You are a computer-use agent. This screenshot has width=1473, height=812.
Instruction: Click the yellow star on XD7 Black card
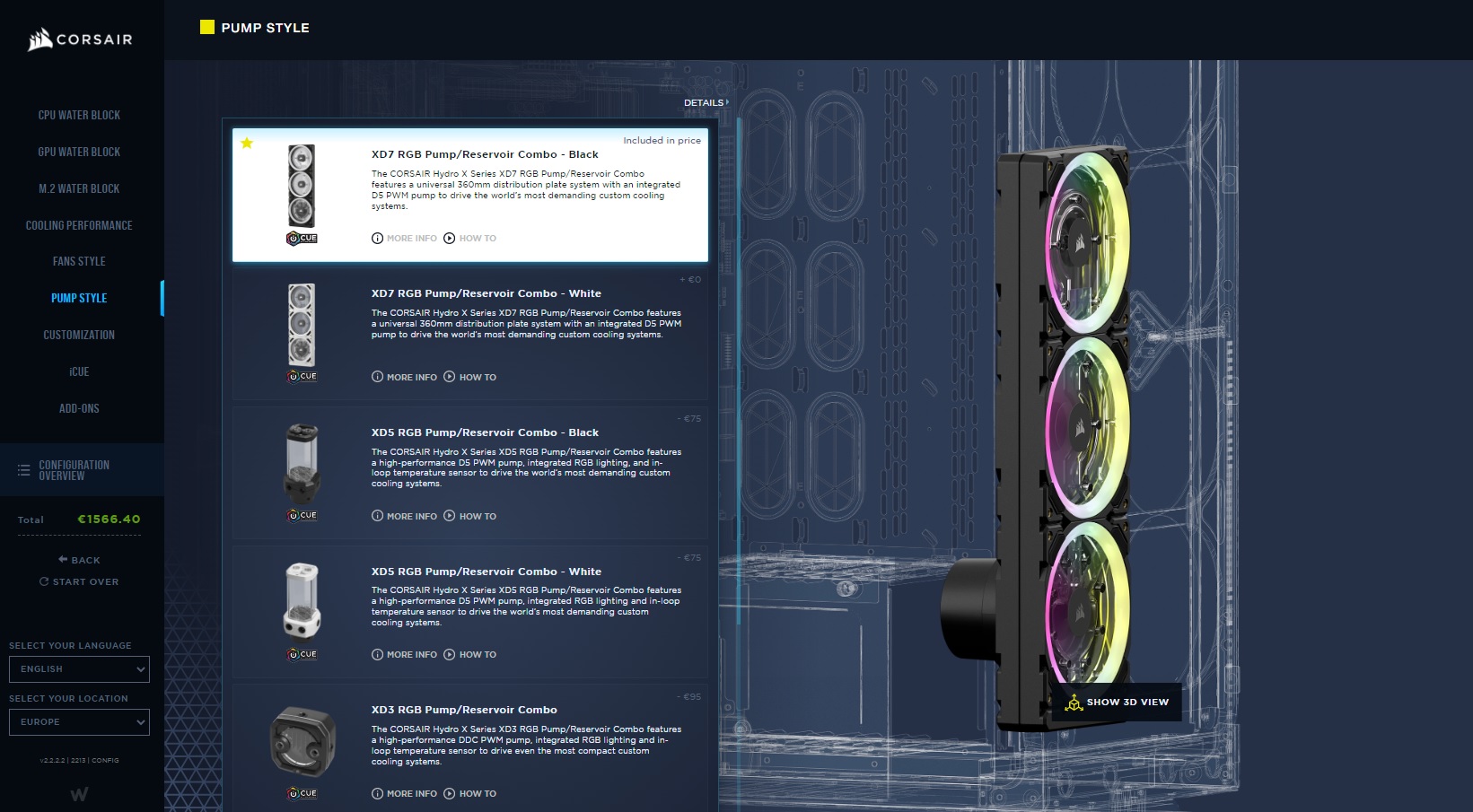pos(247,143)
